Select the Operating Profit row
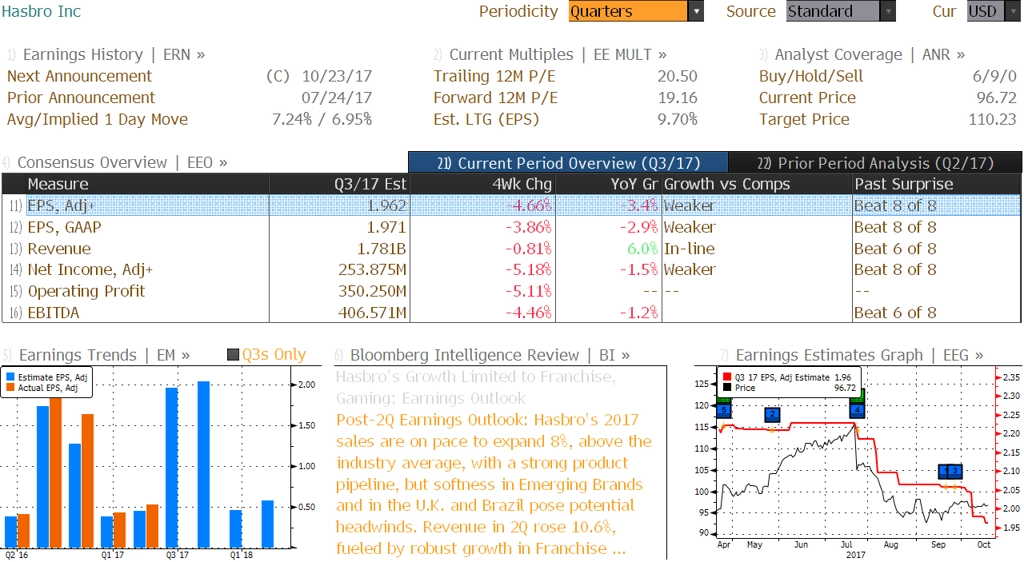 point(511,291)
